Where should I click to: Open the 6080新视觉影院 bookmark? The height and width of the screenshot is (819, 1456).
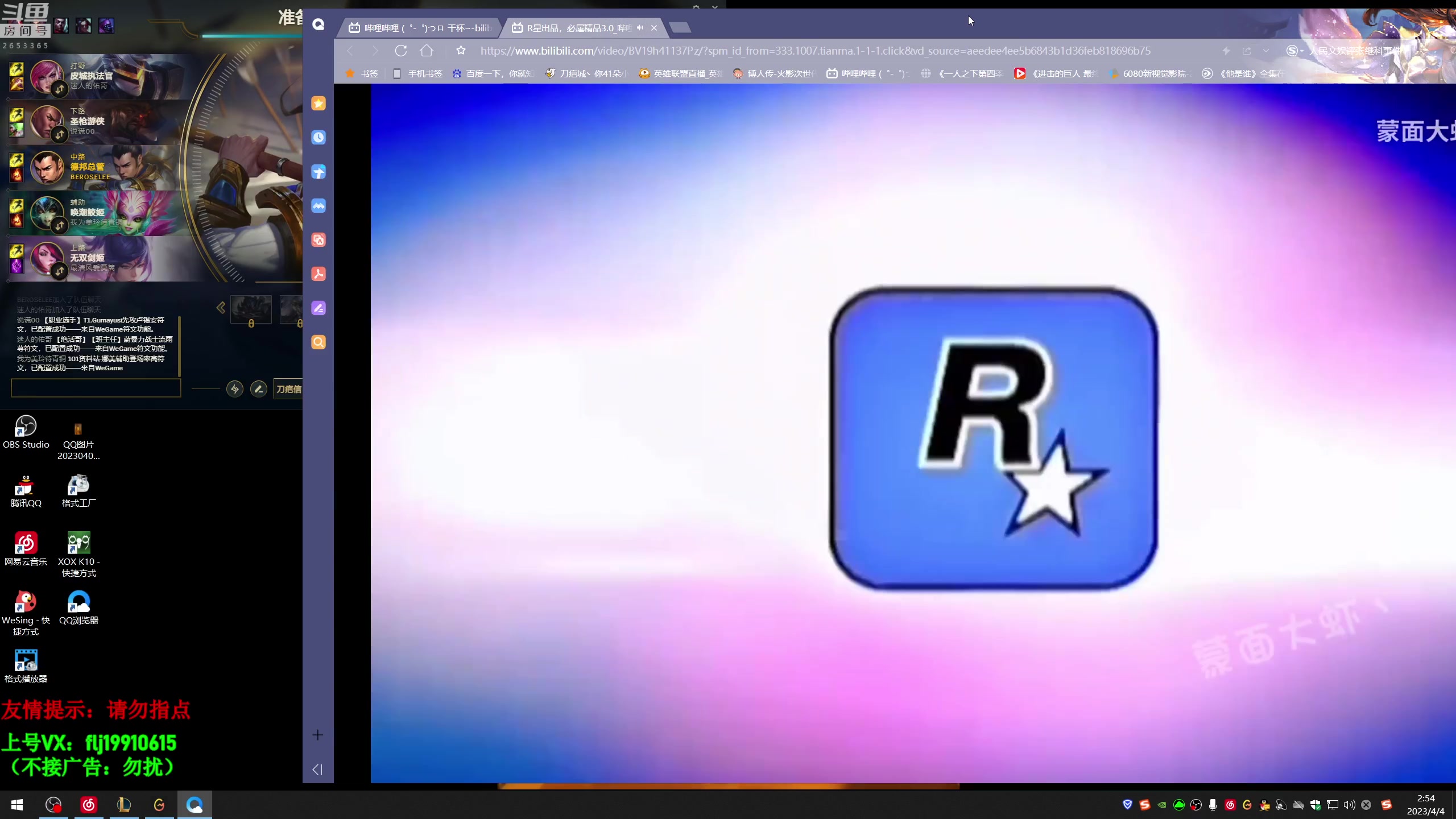tap(1150, 73)
